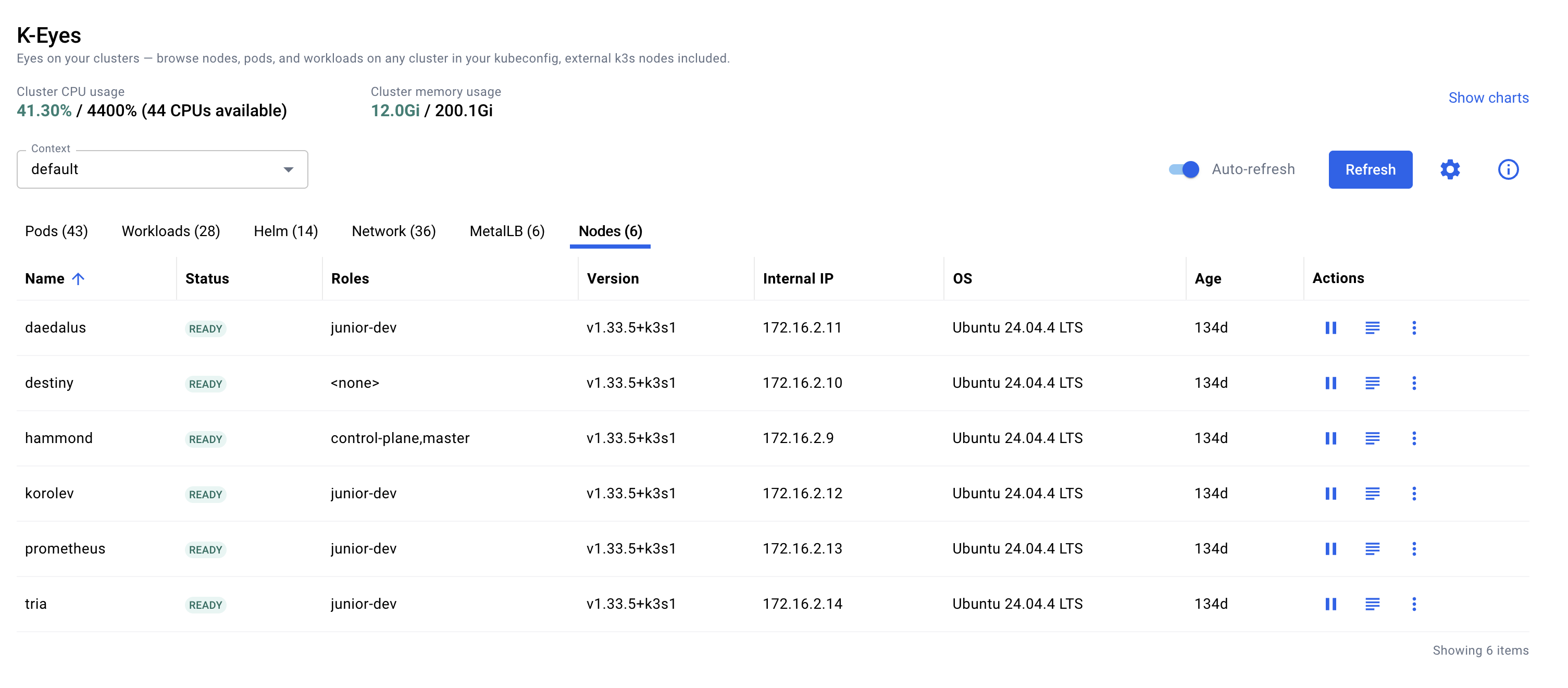Sort by the OS column header
The image size is (1568, 688).
click(x=962, y=279)
